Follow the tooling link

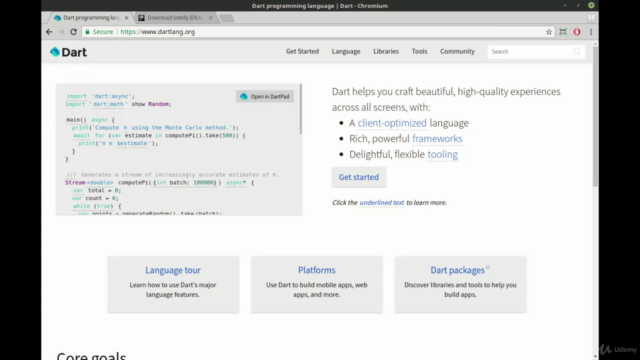(442, 154)
